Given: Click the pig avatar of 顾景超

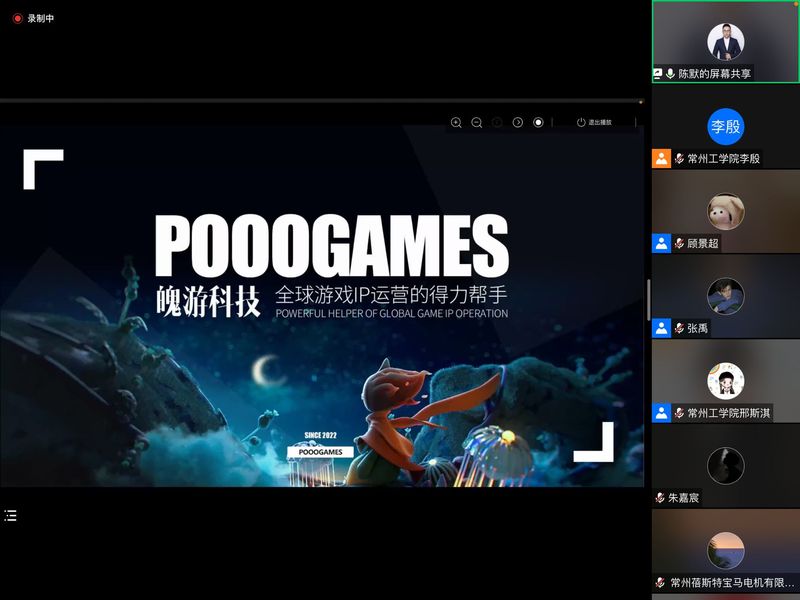Looking at the screenshot, I should tap(726, 210).
